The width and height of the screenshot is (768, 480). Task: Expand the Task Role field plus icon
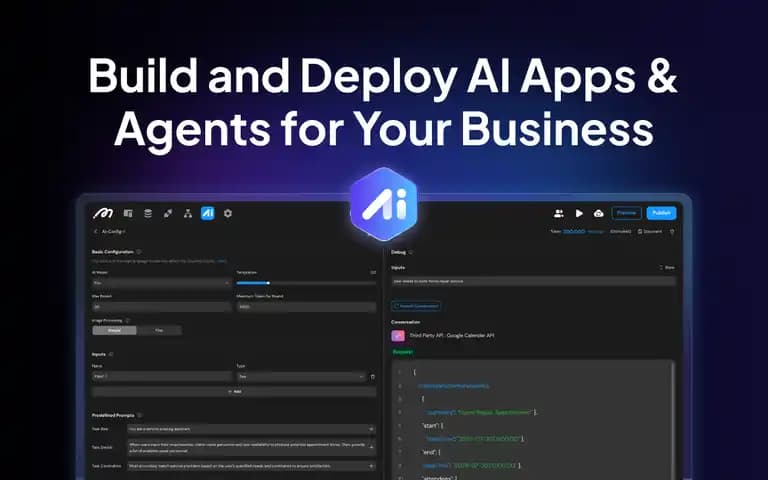pos(371,429)
